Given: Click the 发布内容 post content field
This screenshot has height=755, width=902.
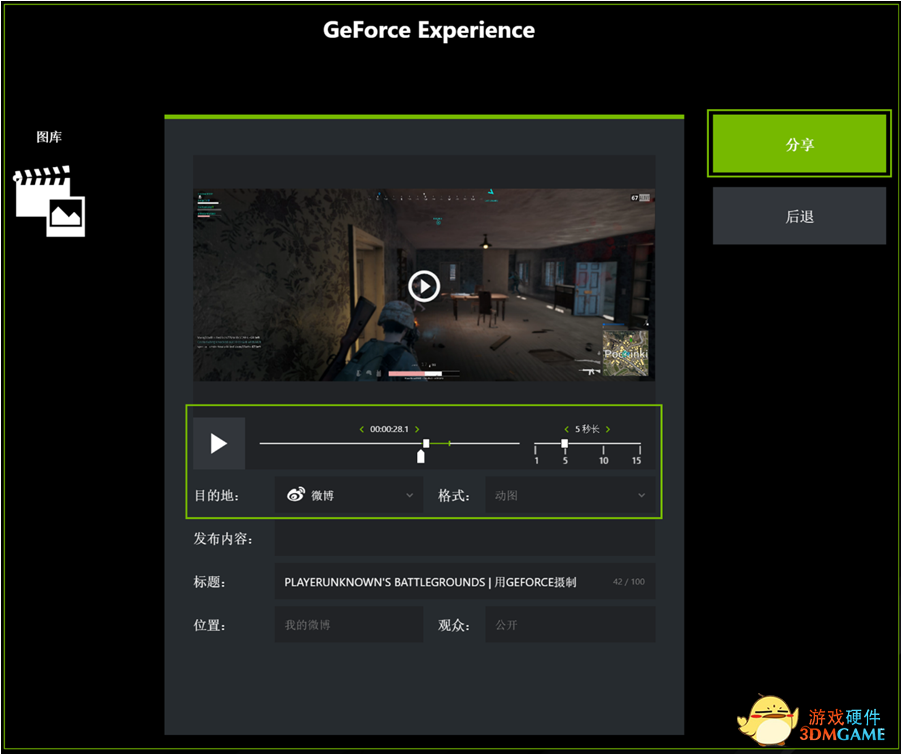Looking at the screenshot, I should pyautogui.click(x=465, y=538).
